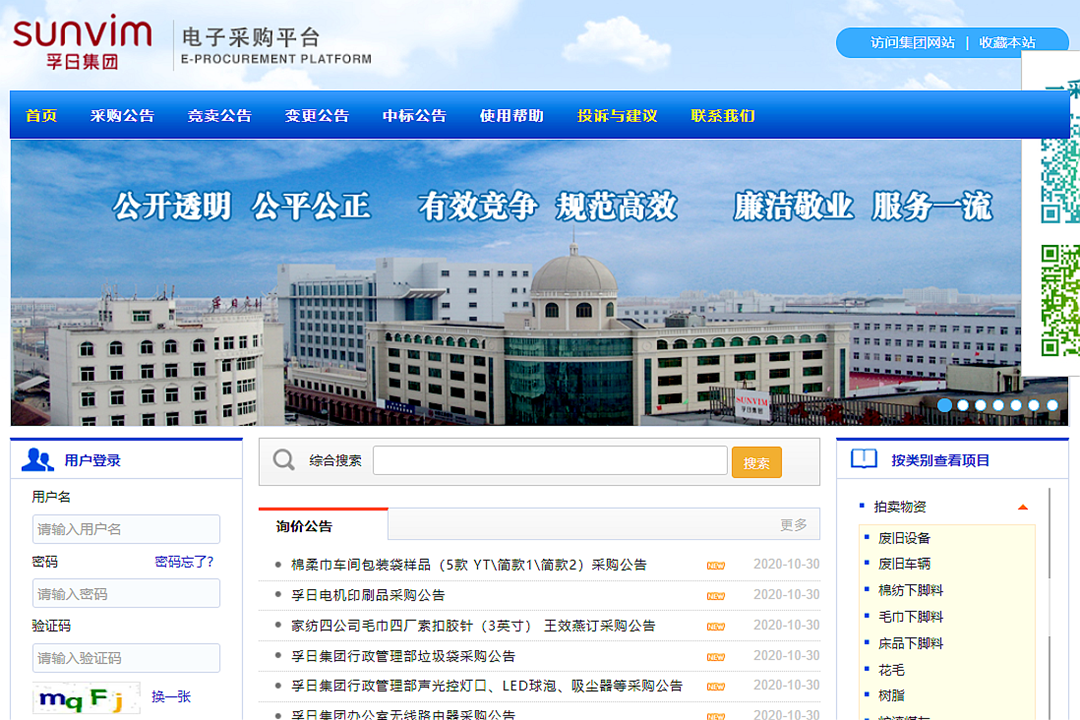Select the last carousel indicator dot
Viewport: 1080px width, 720px height.
[1052, 405]
